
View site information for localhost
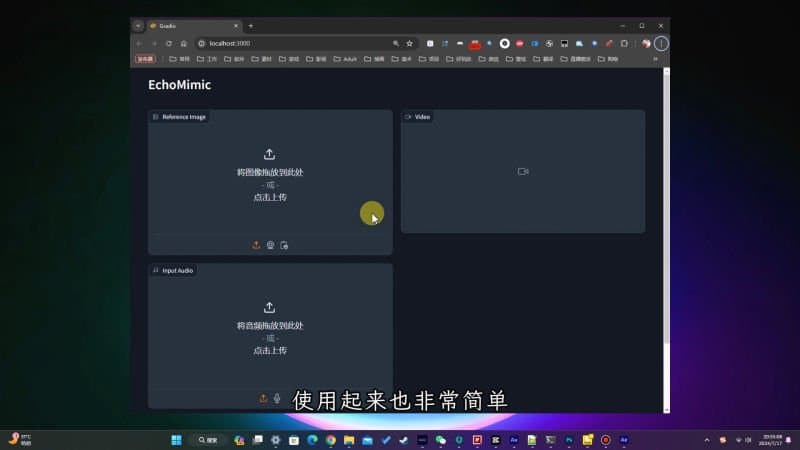tap(202, 44)
